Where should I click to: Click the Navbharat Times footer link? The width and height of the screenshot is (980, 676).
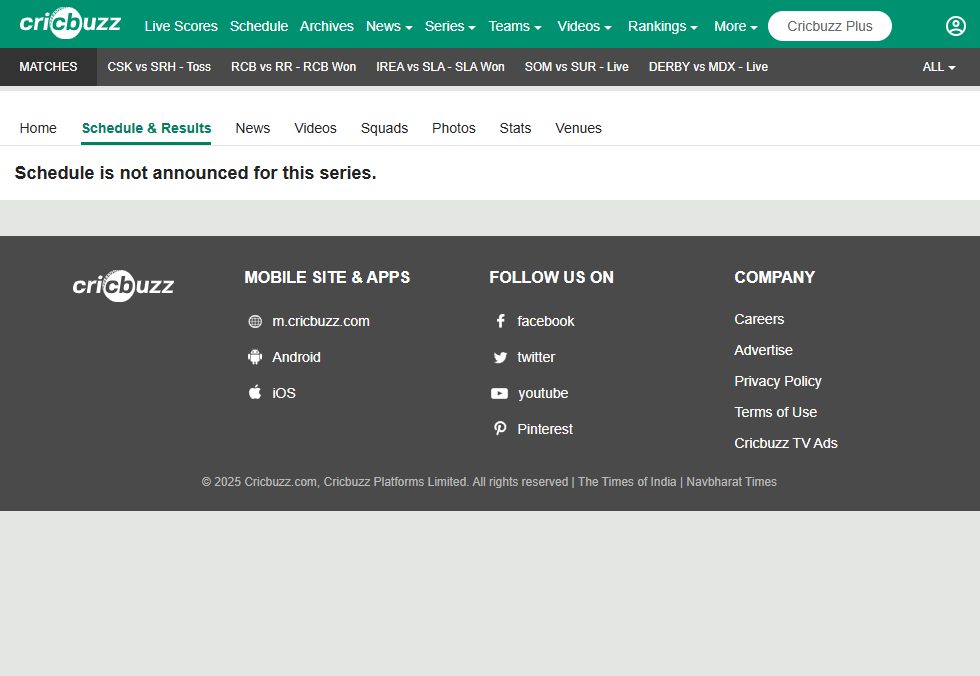(731, 482)
